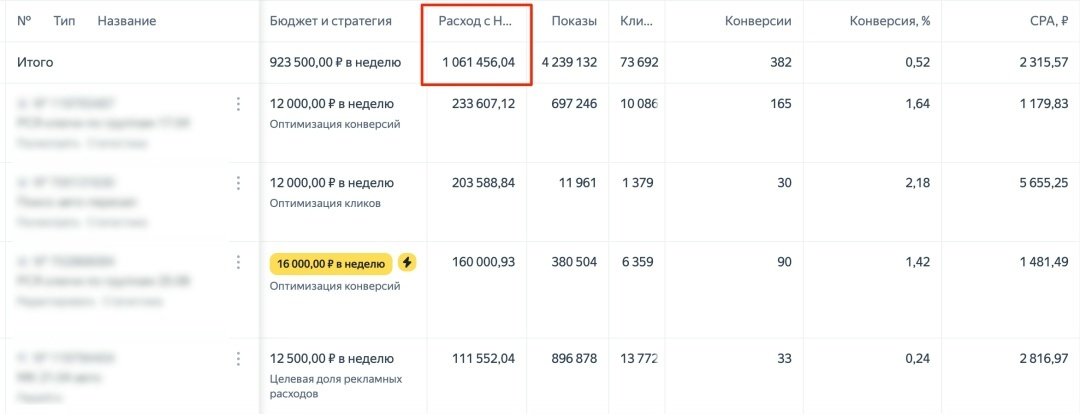Sort by Показы column header
Screen dimensions: 1080x414
(574, 21)
